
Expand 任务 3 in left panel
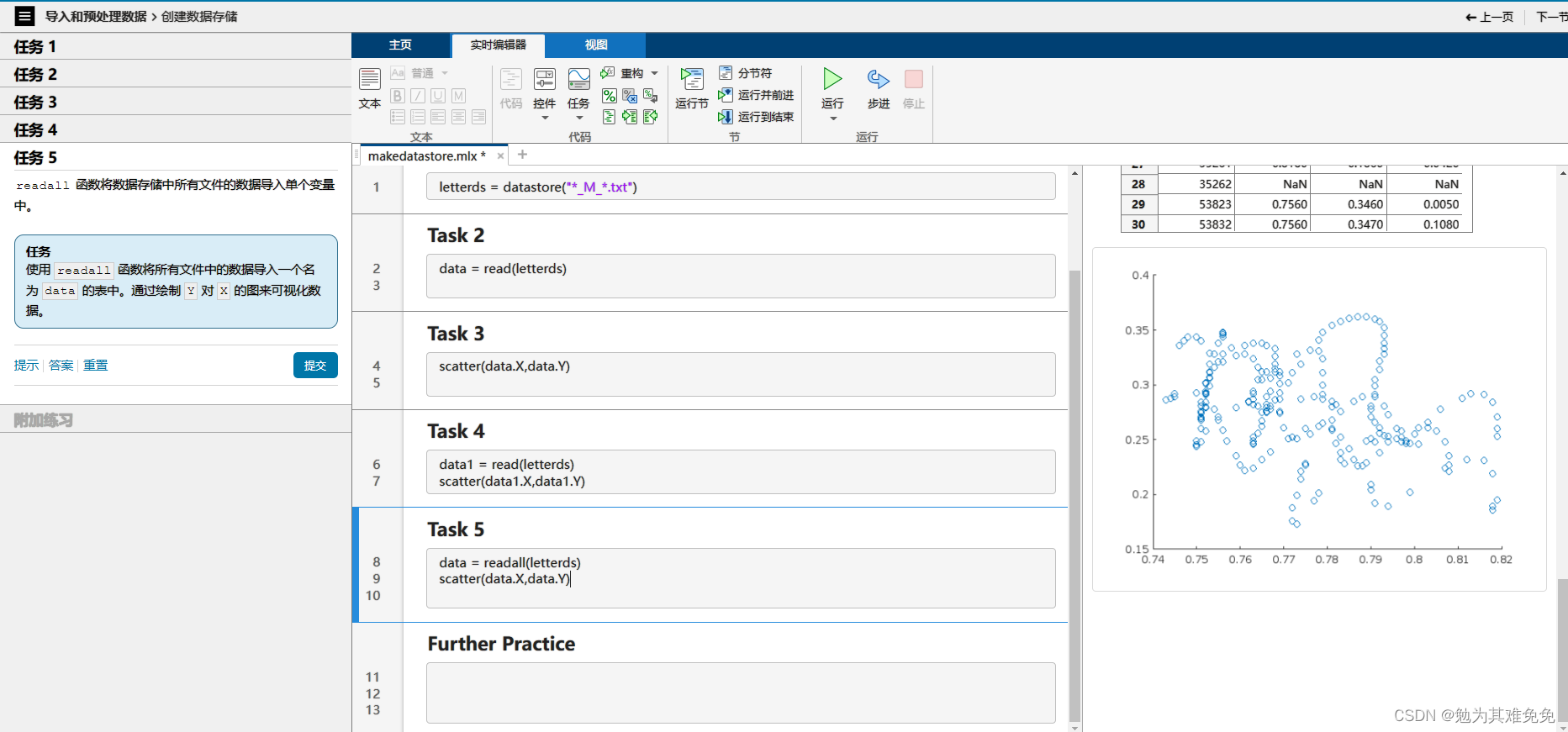point(176,102)
